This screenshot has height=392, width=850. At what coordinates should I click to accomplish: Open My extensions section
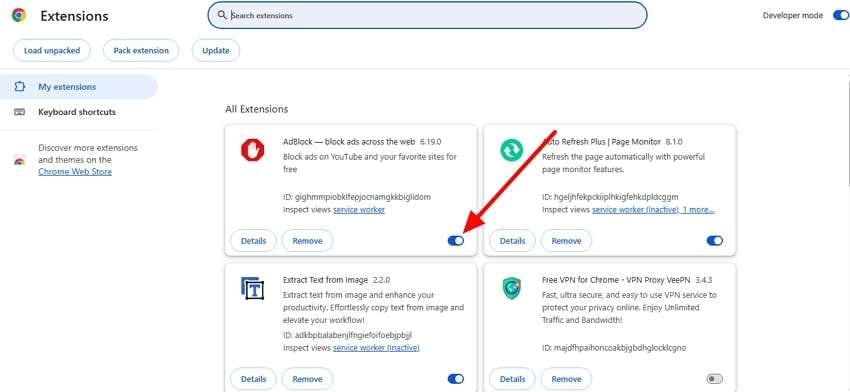[79, 87]
